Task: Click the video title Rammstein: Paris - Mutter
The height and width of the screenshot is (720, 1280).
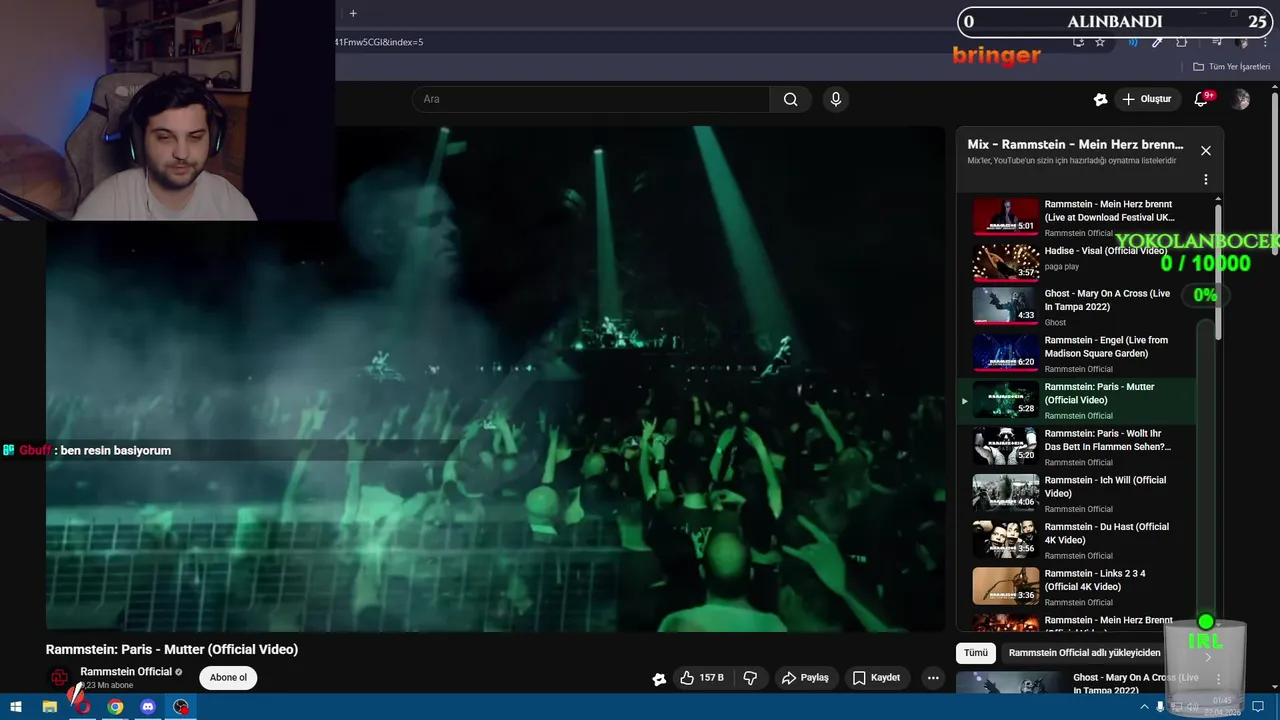Action: tap(172, 649)
